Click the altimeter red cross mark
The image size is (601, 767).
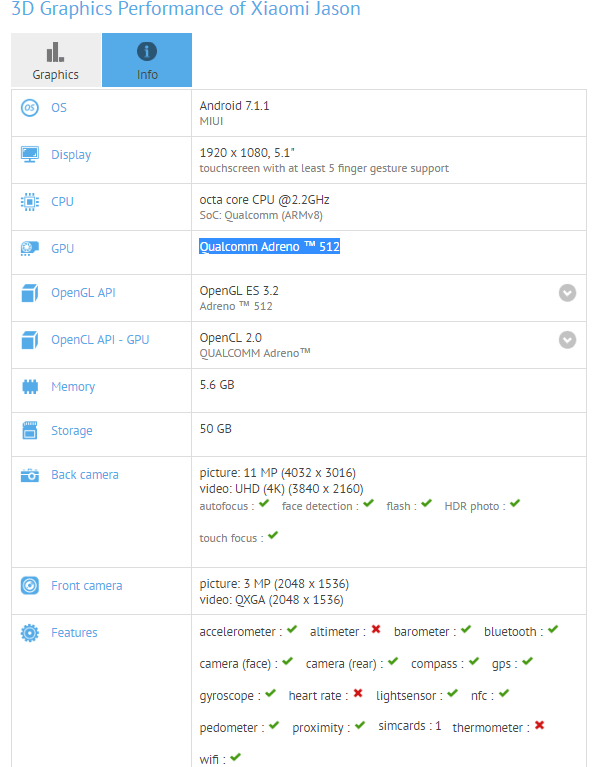tap(376, 629)
